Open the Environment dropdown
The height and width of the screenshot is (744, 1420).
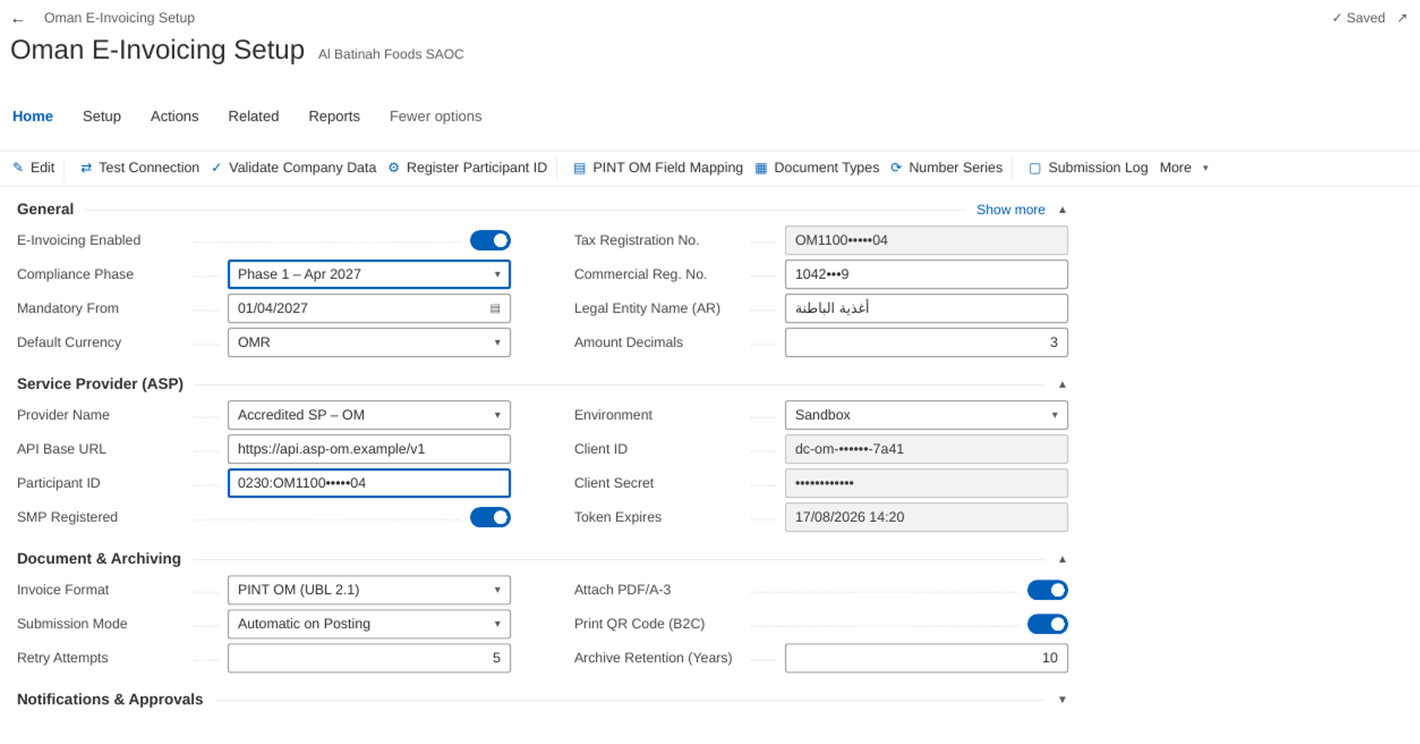[926, 415]
